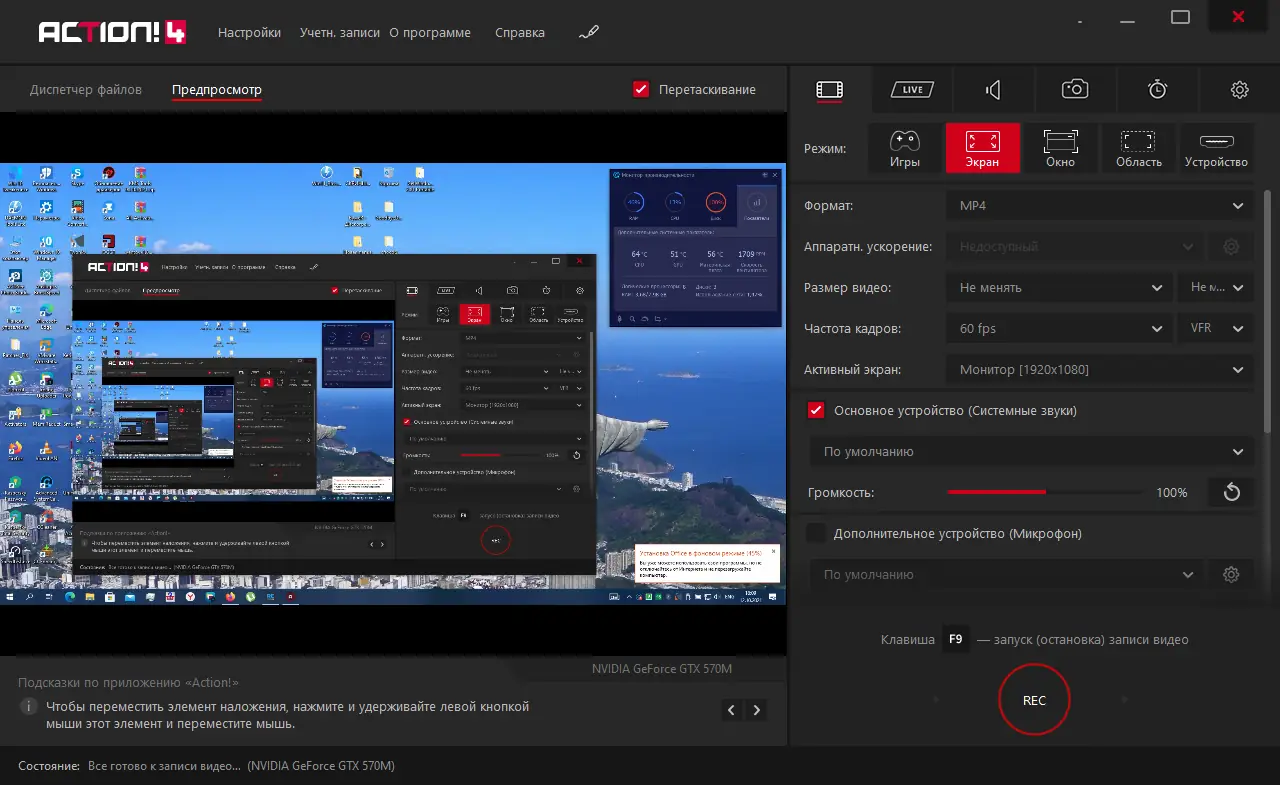This screenshot has width=1280, height=785.
Task: Show the previous tip
Action: [732, 710]
